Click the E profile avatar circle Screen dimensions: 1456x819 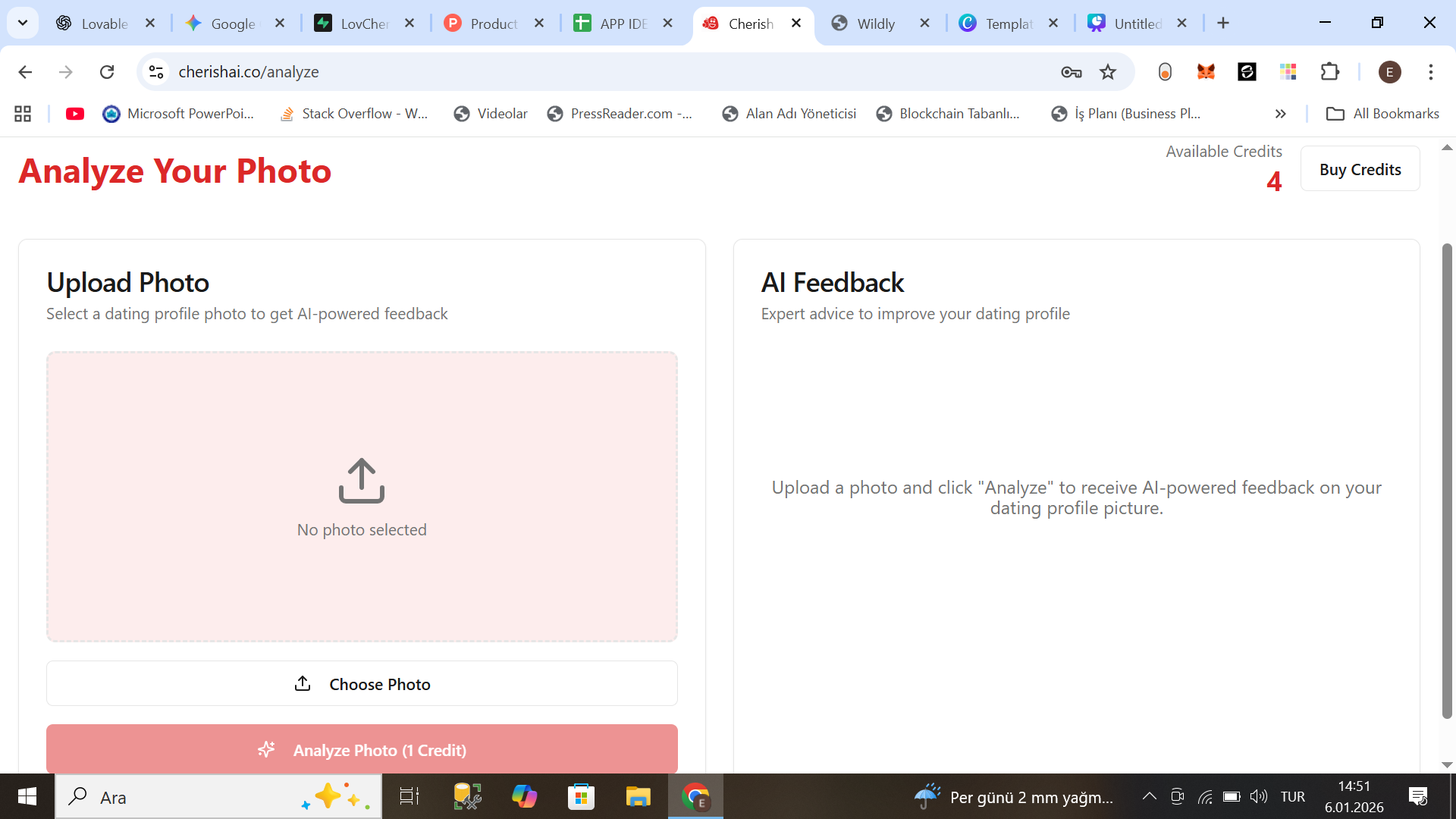pos(1390,72)
